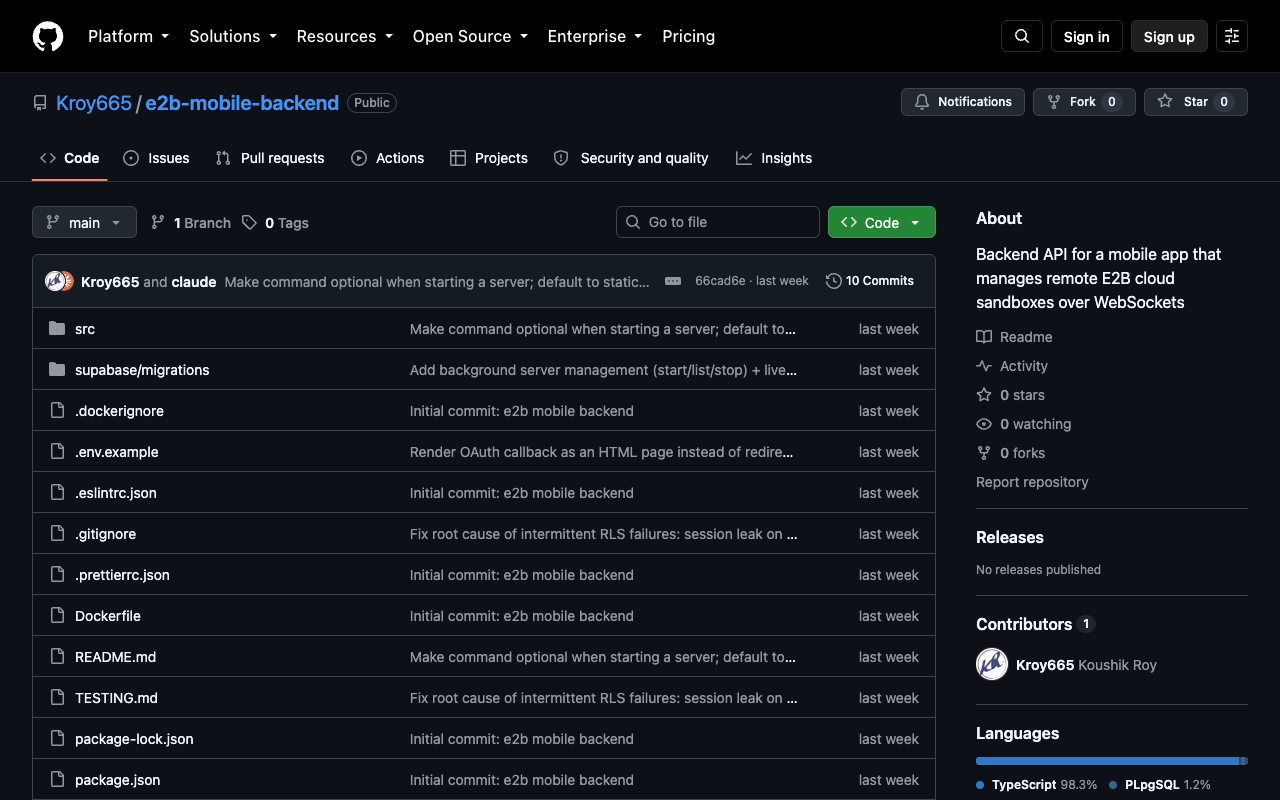Click the eye icon beside 0 watching

click(x=984, y=424)
